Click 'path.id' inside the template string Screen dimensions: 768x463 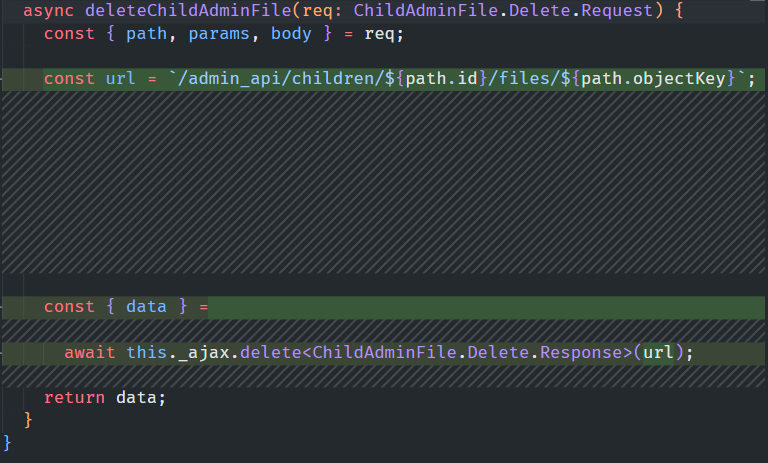pyautogui.click(x=441, y=78)
